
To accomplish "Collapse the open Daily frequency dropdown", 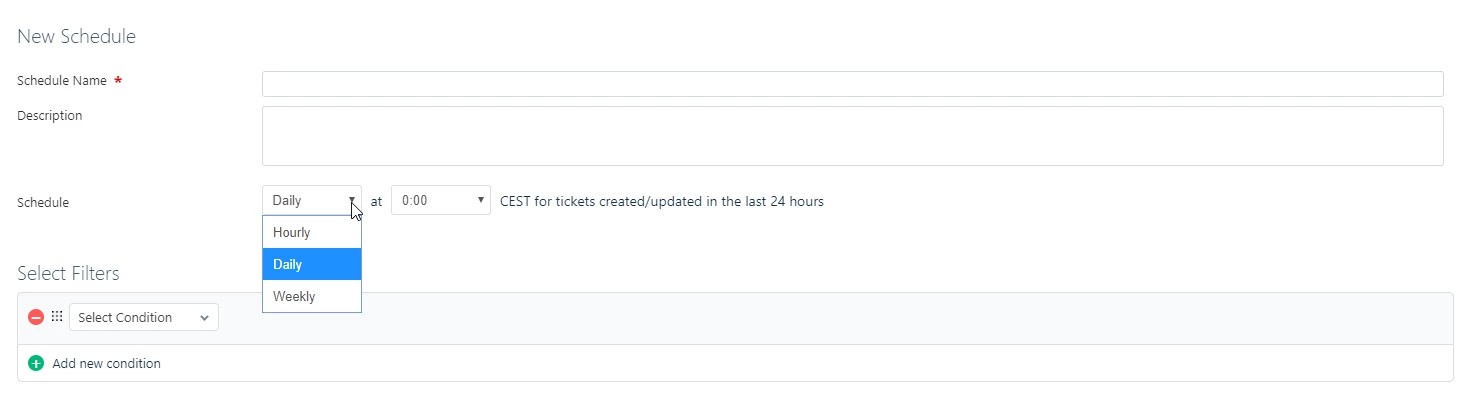I will coord(312,200).
